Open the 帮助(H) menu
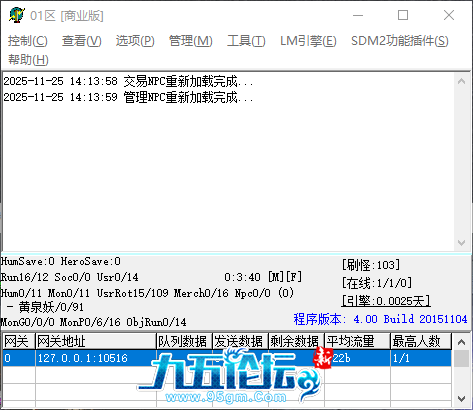The height and width of the screenshot is (410, 473). pos(28,60)
